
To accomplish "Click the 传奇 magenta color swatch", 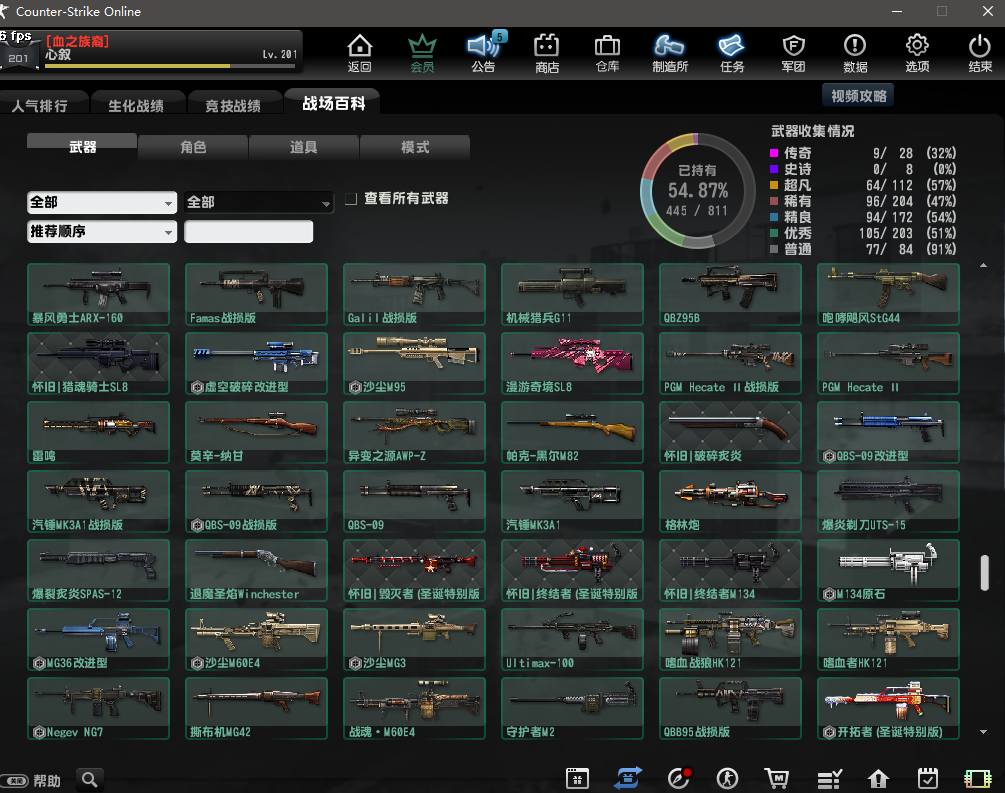I will pyautogui.click(x=774, y=153).
